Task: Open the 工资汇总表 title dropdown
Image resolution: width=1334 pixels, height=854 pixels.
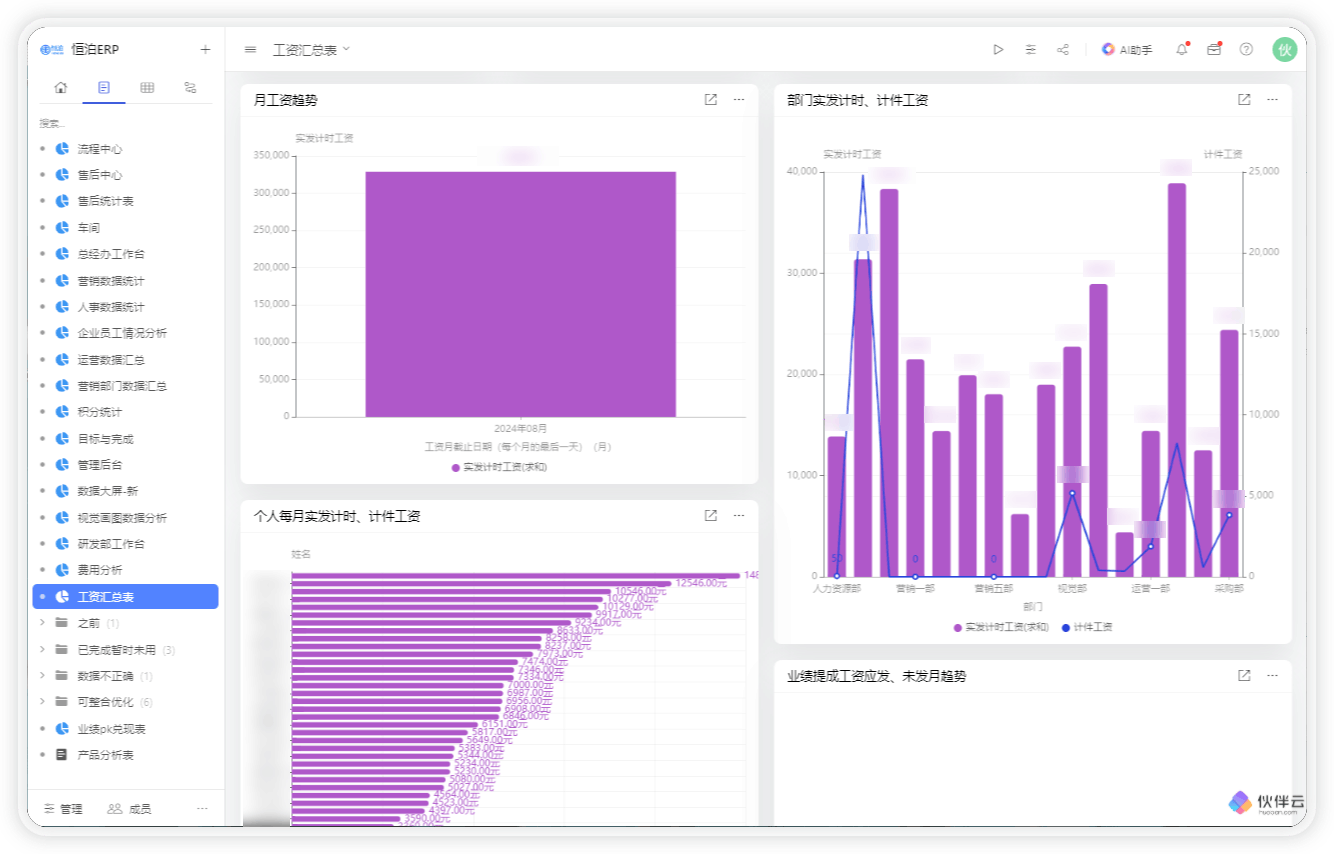Action: coord(312,49)
